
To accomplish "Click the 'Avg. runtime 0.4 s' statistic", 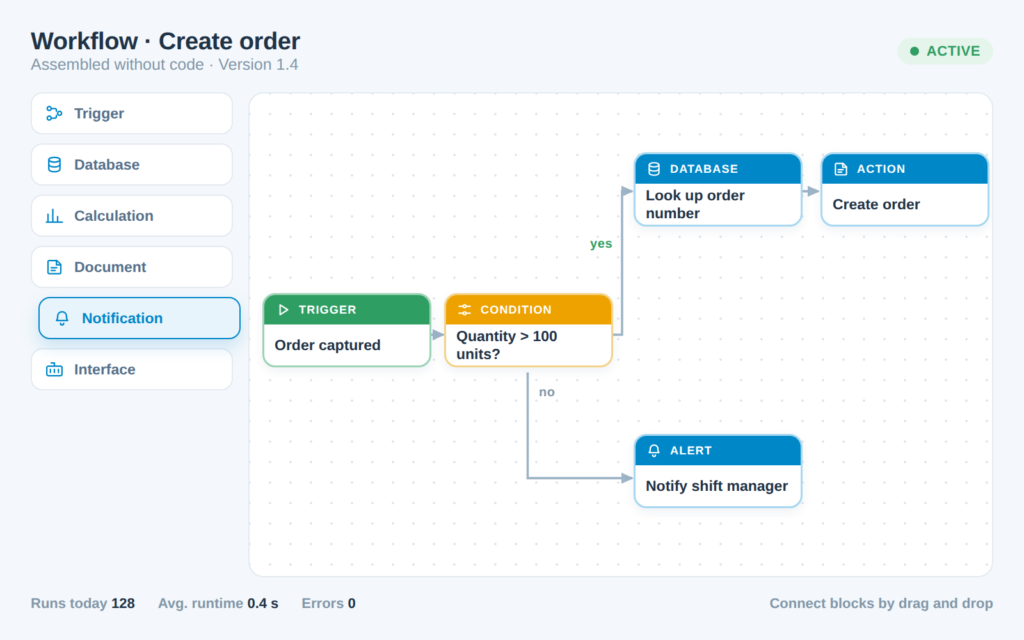I will (218, 603).
